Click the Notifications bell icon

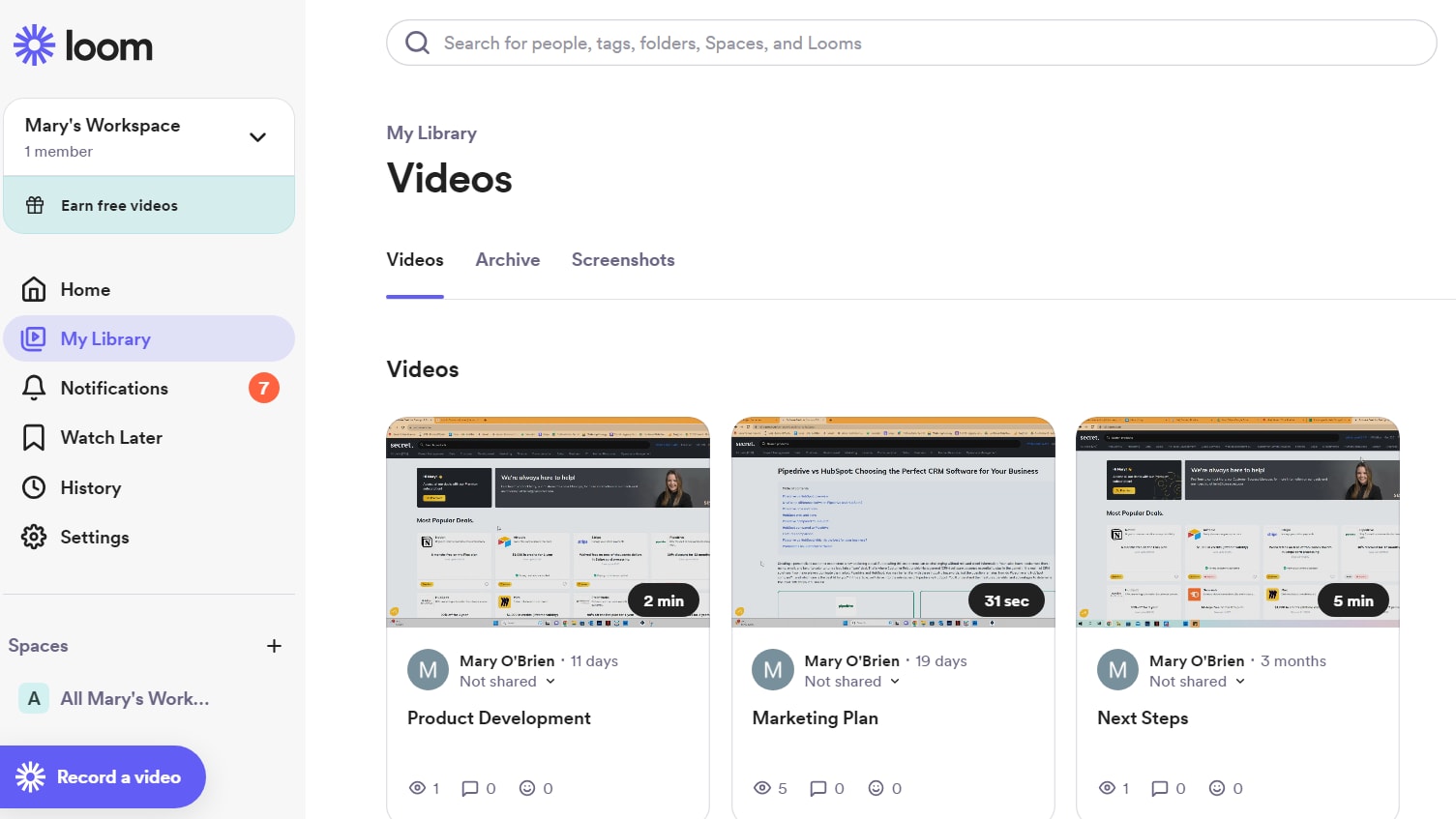34,388
